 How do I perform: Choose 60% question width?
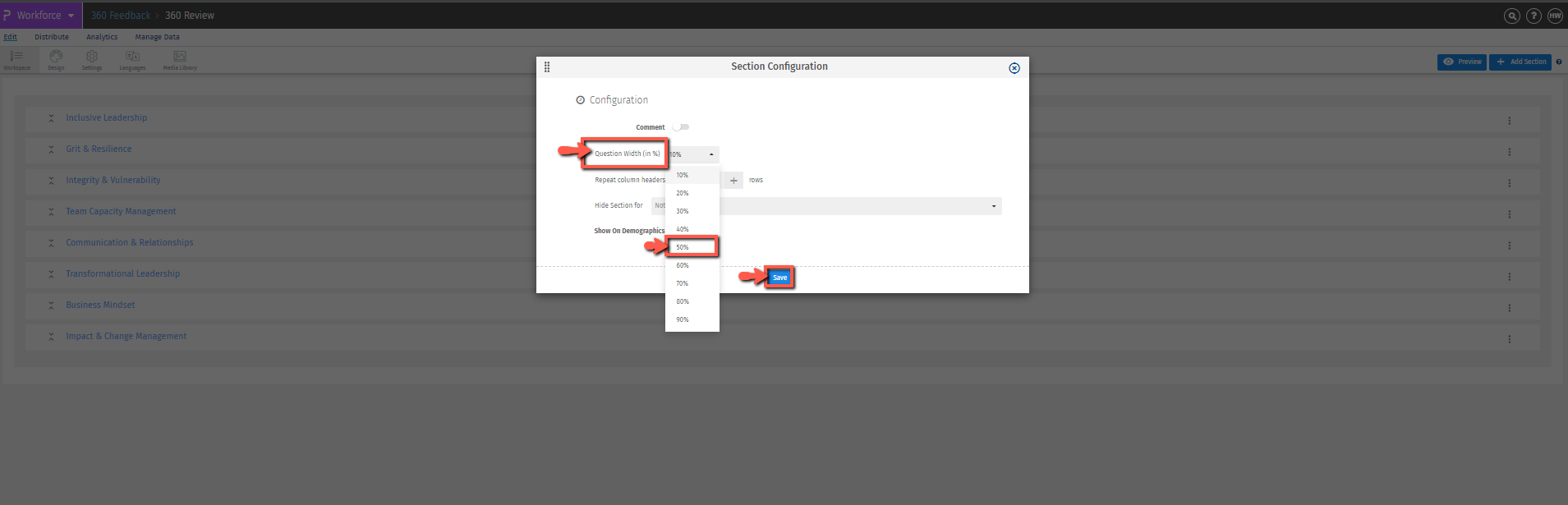point(692,265)
